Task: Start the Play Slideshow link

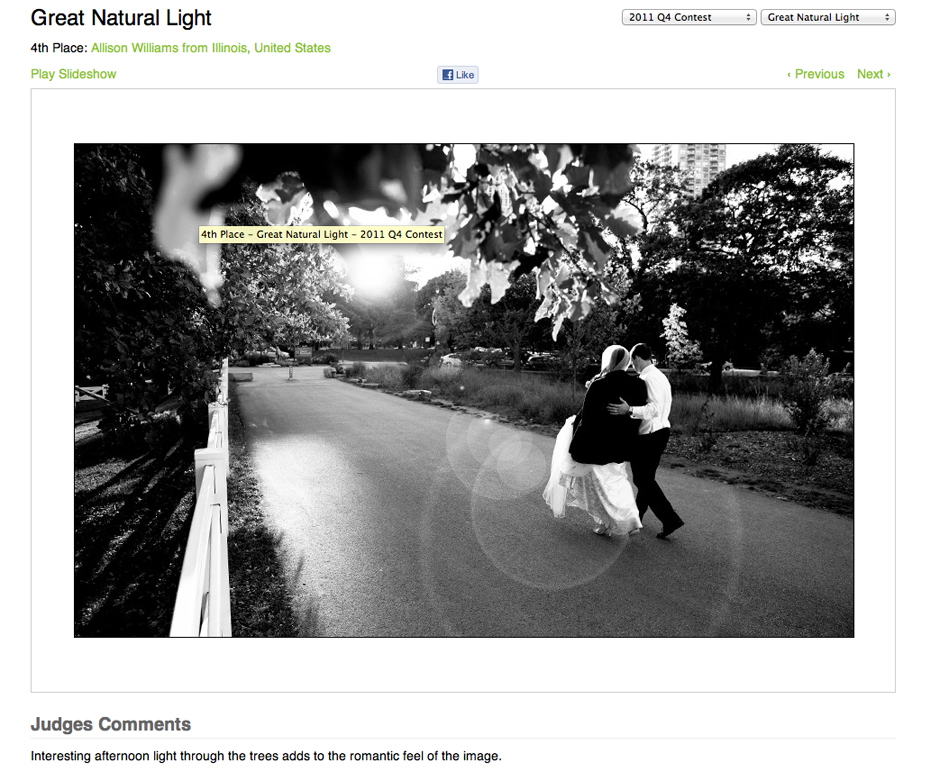Action: (x=73, y=74)
